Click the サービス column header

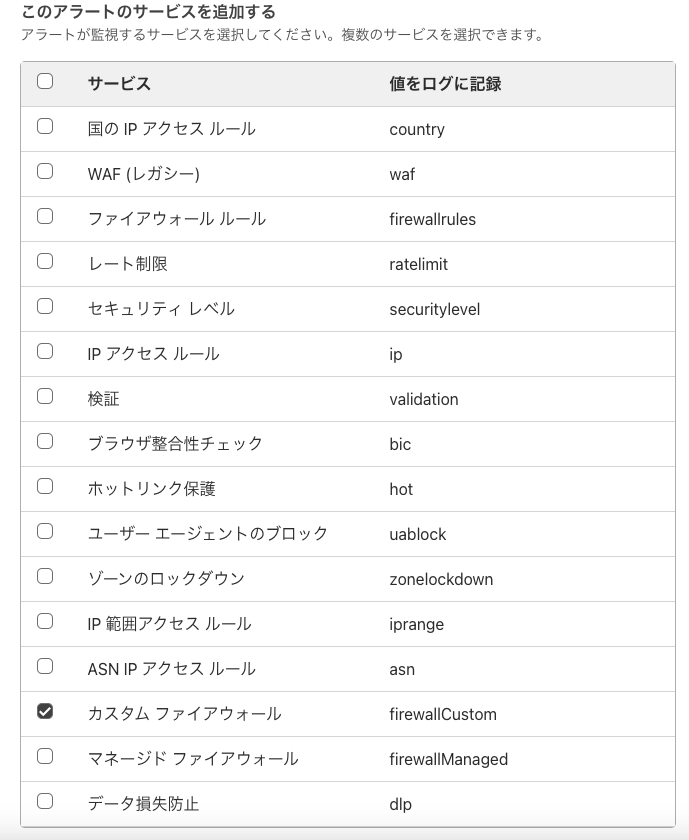[x=117, y=84]
